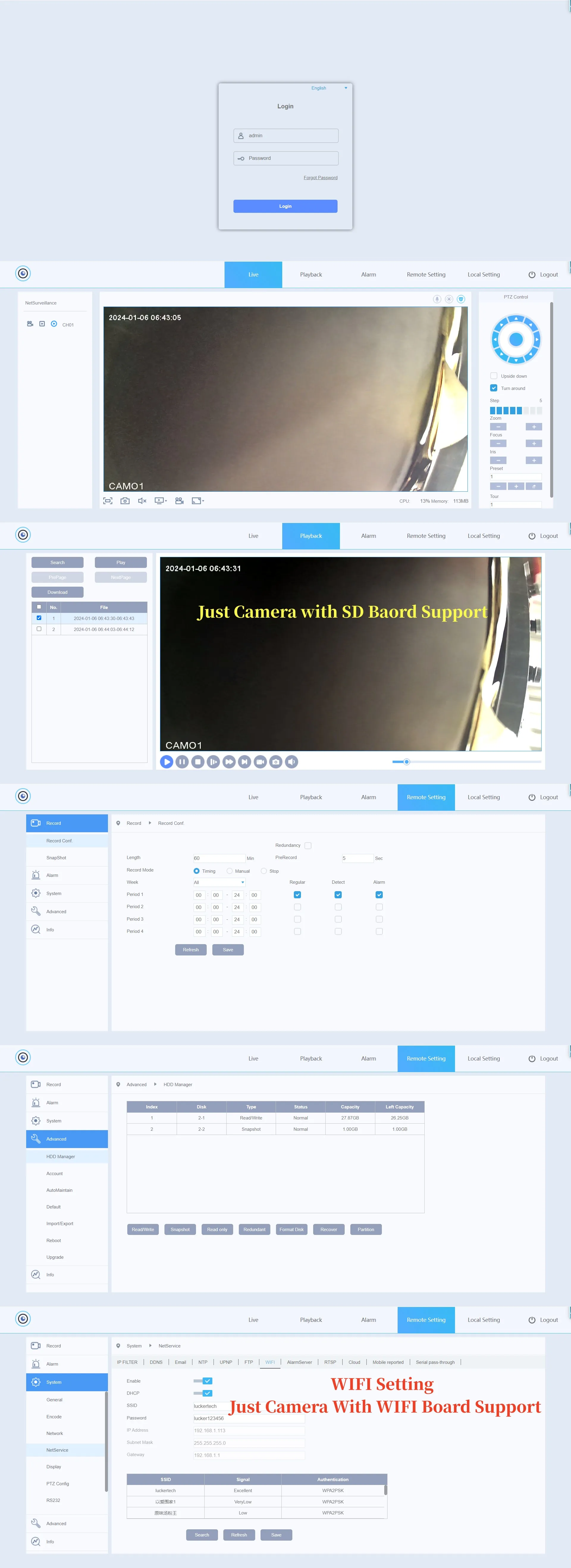This screenshot has width=571, height=1568.
Task: Open the RTSP tab in NetService
Action: (330, 1362)
